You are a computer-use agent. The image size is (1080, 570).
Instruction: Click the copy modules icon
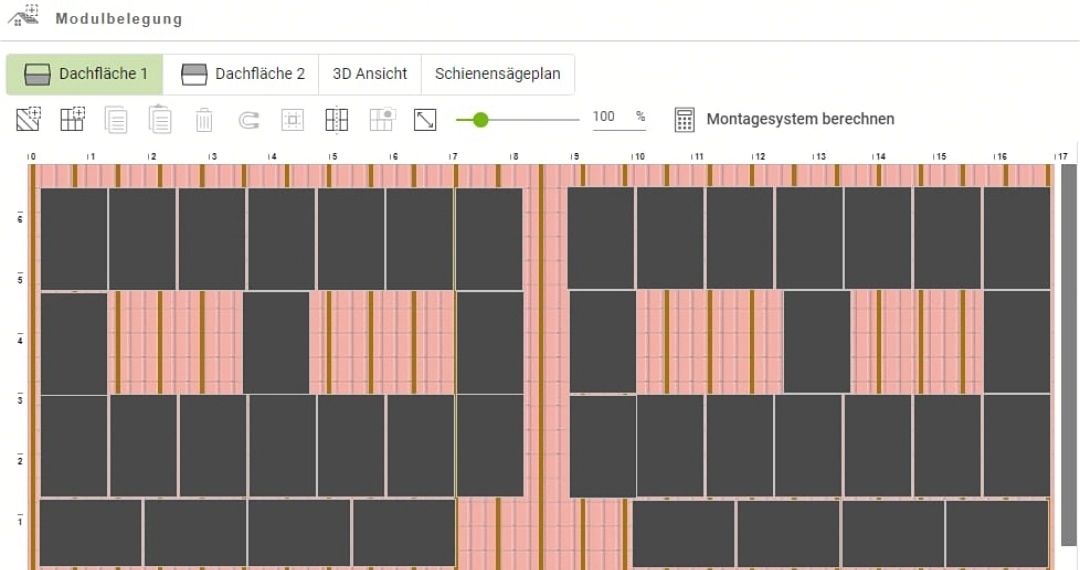[117, 120]
